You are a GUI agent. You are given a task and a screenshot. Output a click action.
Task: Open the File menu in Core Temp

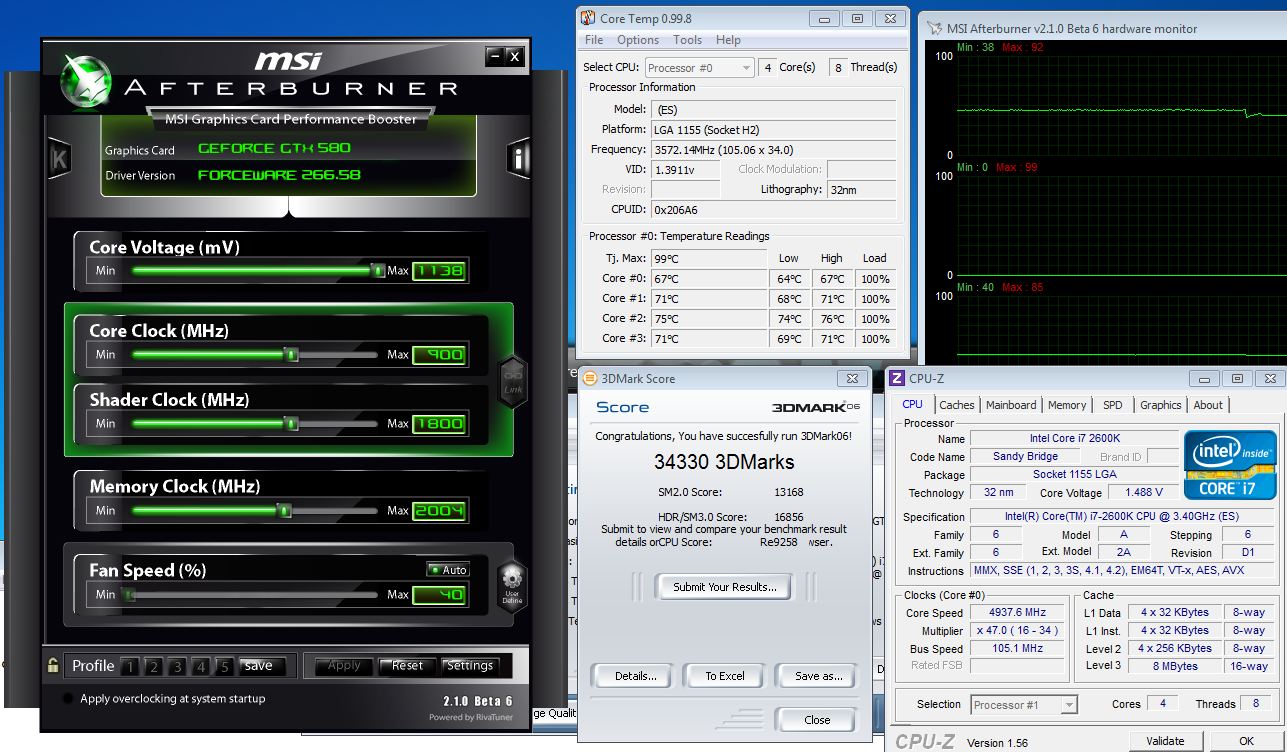click(594, 40)
